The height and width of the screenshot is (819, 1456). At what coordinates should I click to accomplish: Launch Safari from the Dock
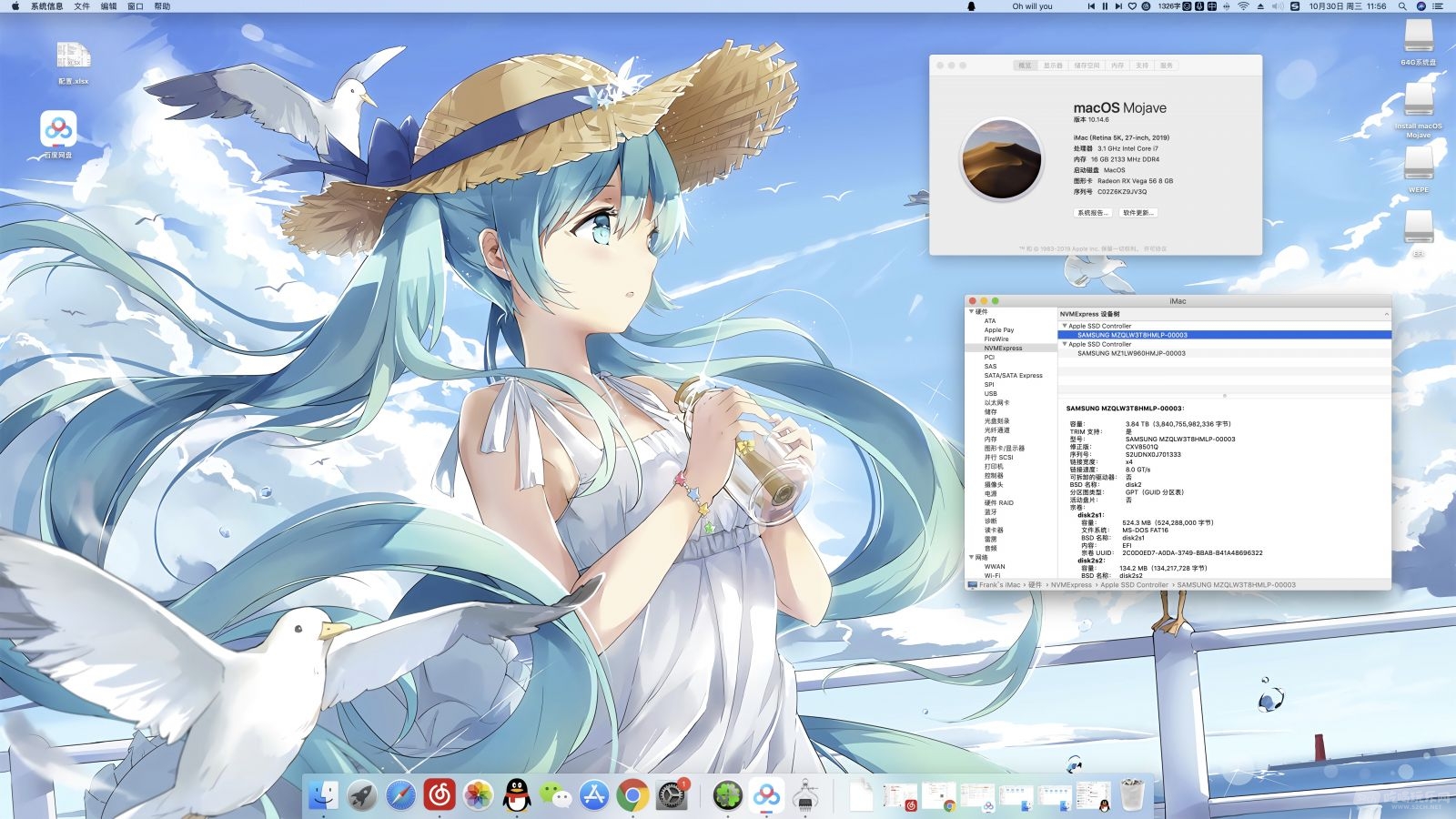click(x=400, y=795)
